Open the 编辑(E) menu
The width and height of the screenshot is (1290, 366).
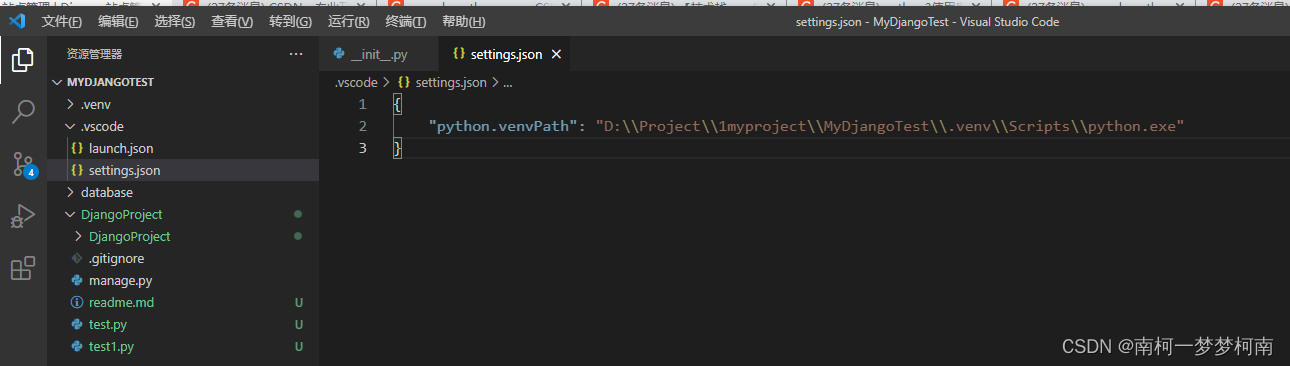coord(119,21)
